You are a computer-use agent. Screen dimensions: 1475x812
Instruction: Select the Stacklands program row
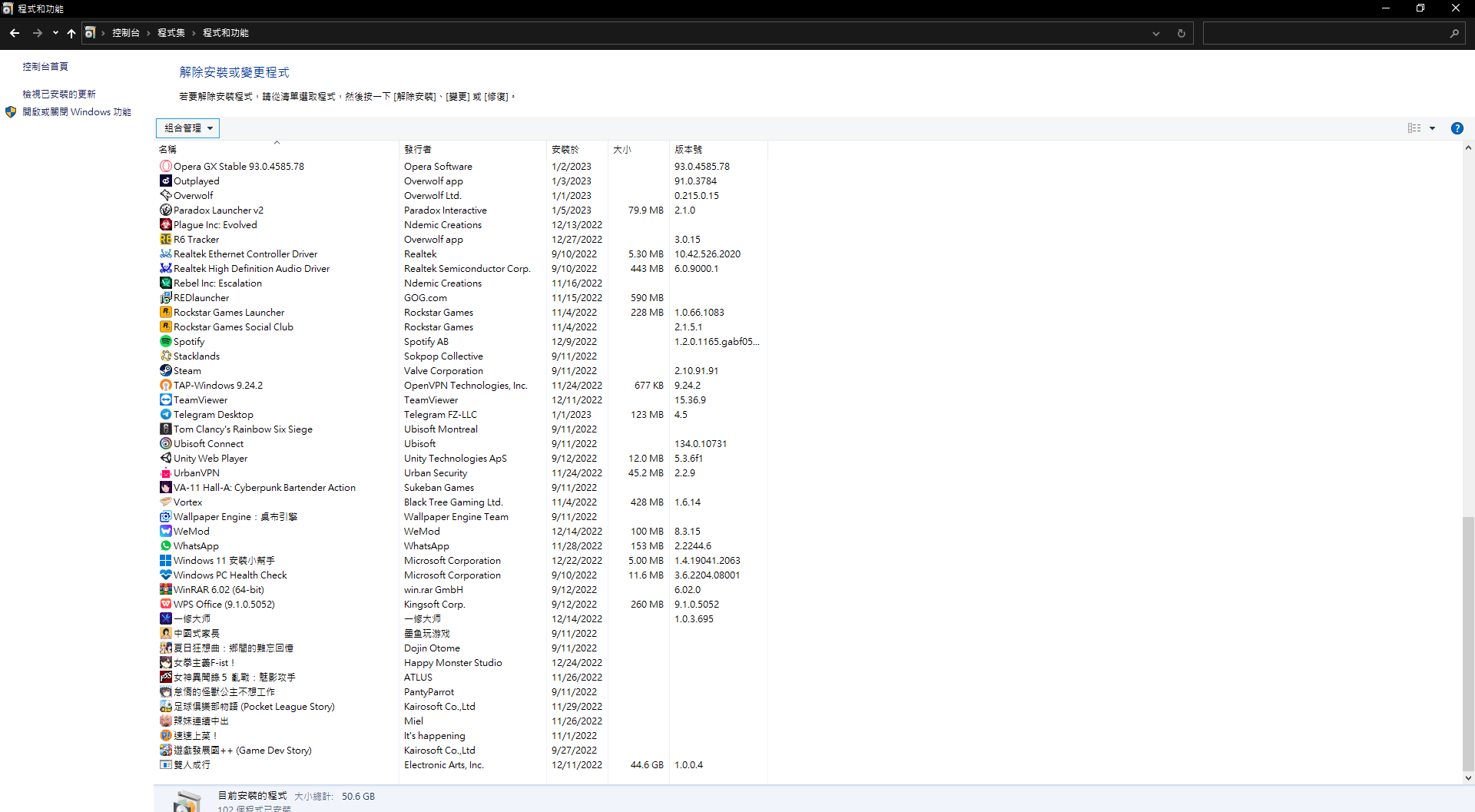[462, 356]
